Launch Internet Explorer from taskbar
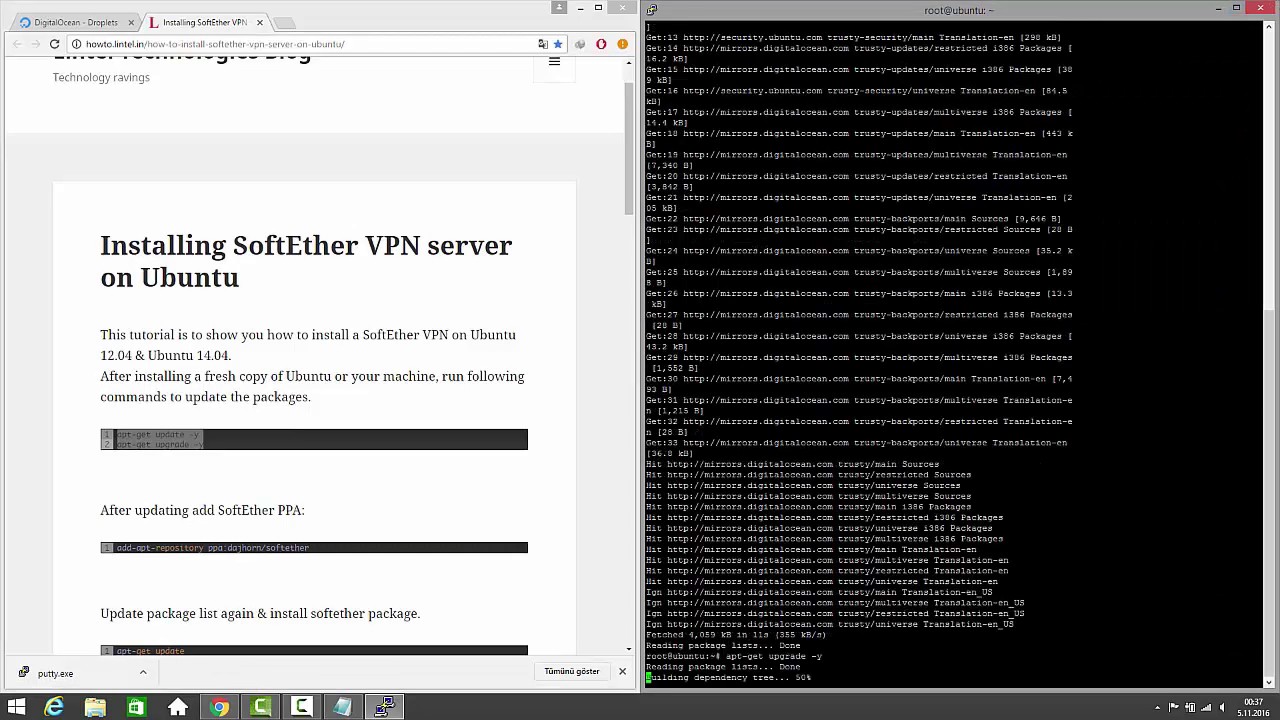The height and width of the screenshot is (720, 1280). point(54,707)
